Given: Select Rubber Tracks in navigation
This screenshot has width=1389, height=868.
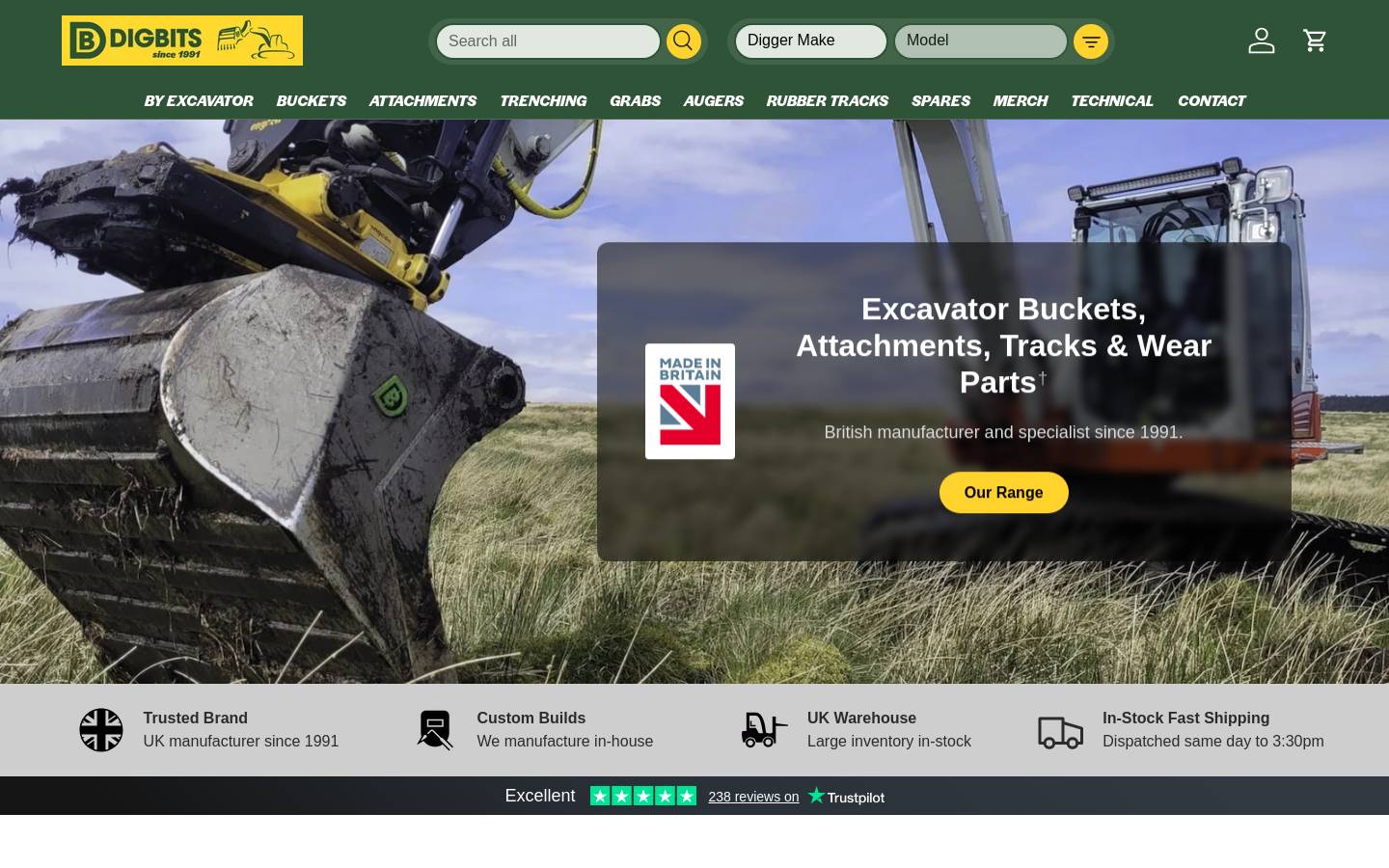Looking at the screenshot, I should pos(827,100).
